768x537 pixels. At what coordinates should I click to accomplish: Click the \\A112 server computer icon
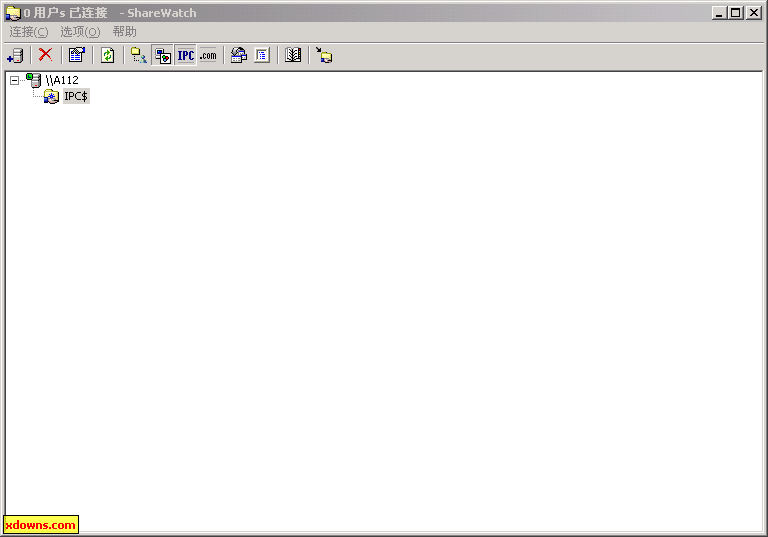[x=34, y=80]
